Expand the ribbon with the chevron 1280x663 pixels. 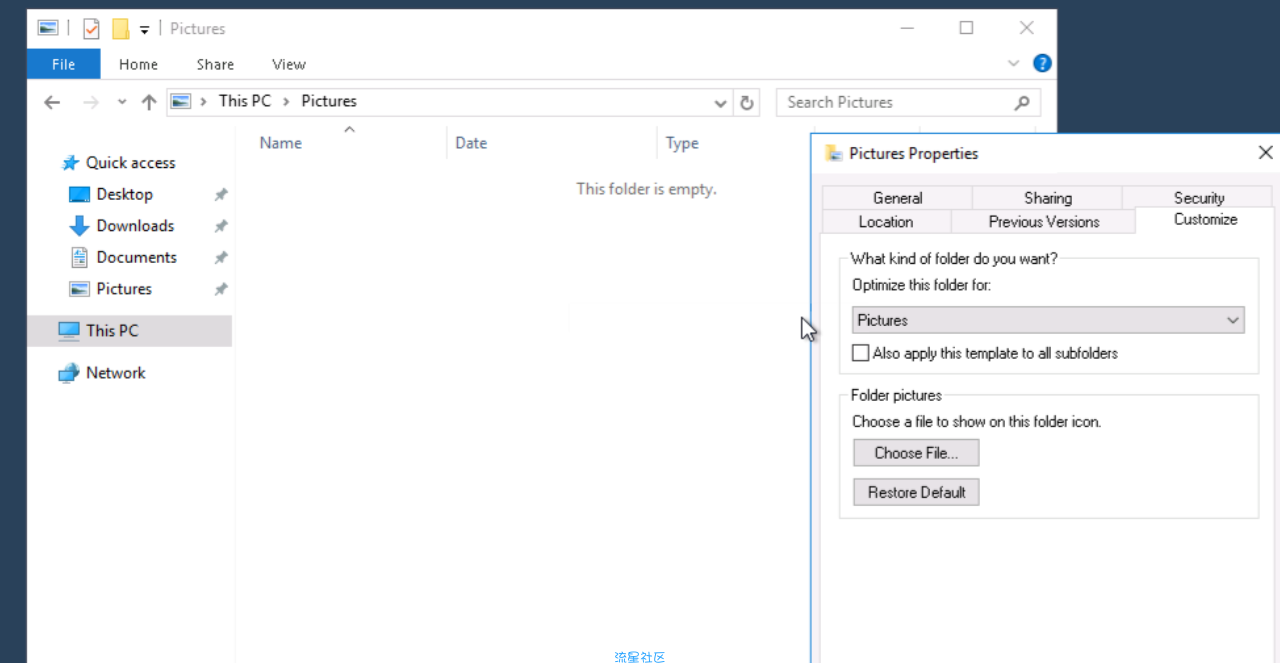[1014, 64]
